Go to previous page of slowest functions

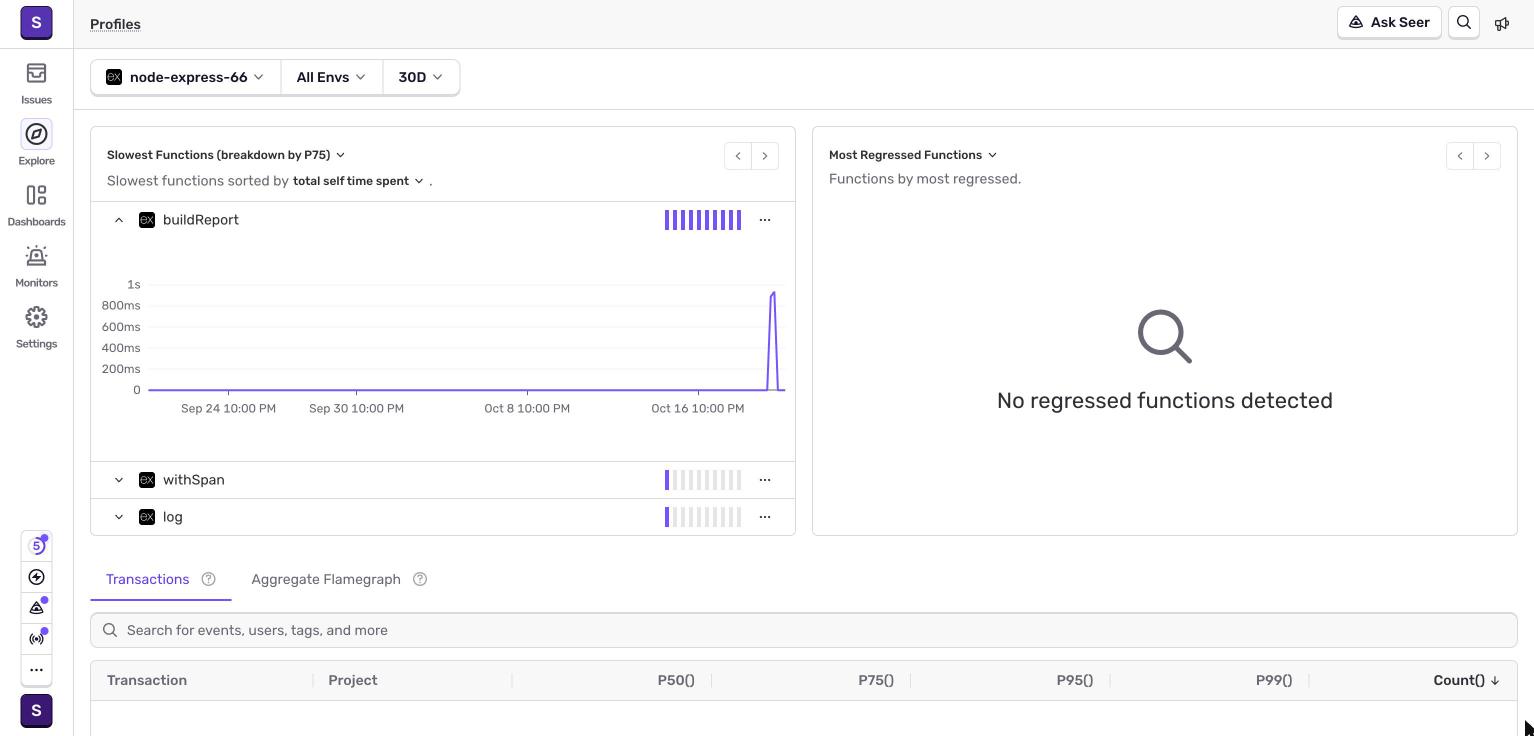coord(738,156)
